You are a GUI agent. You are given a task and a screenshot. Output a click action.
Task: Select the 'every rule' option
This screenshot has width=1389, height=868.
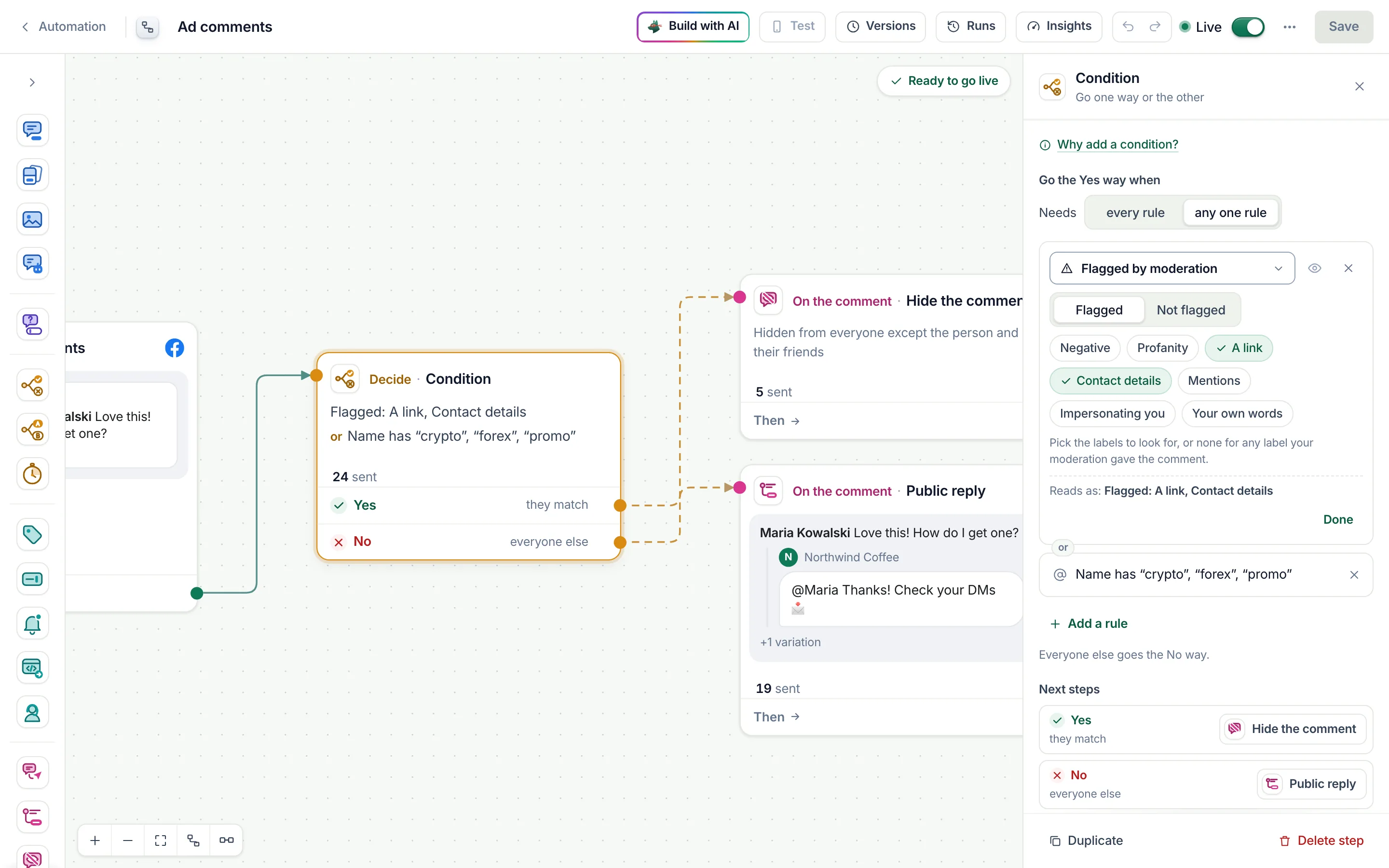pos(1135,212)
